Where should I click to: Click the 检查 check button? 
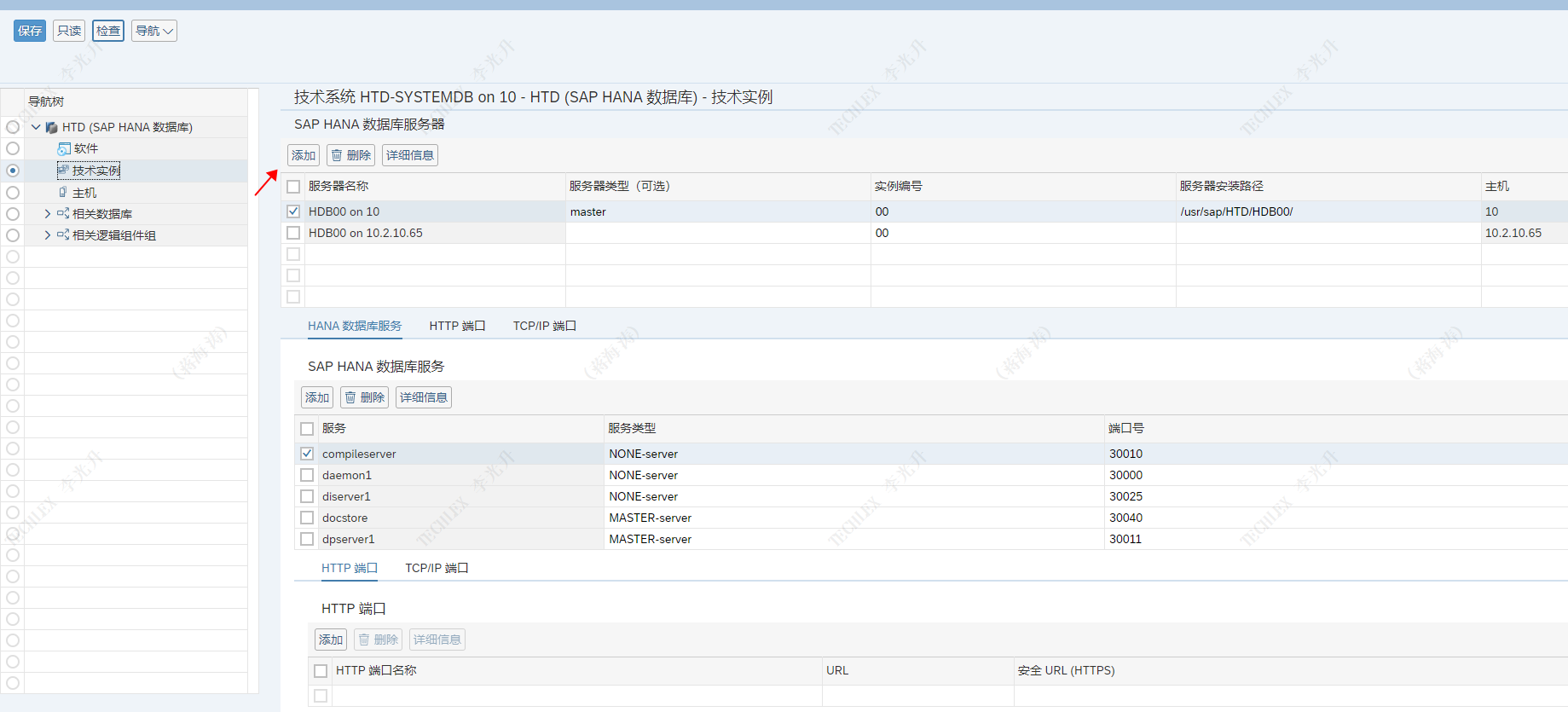(108, 31)
